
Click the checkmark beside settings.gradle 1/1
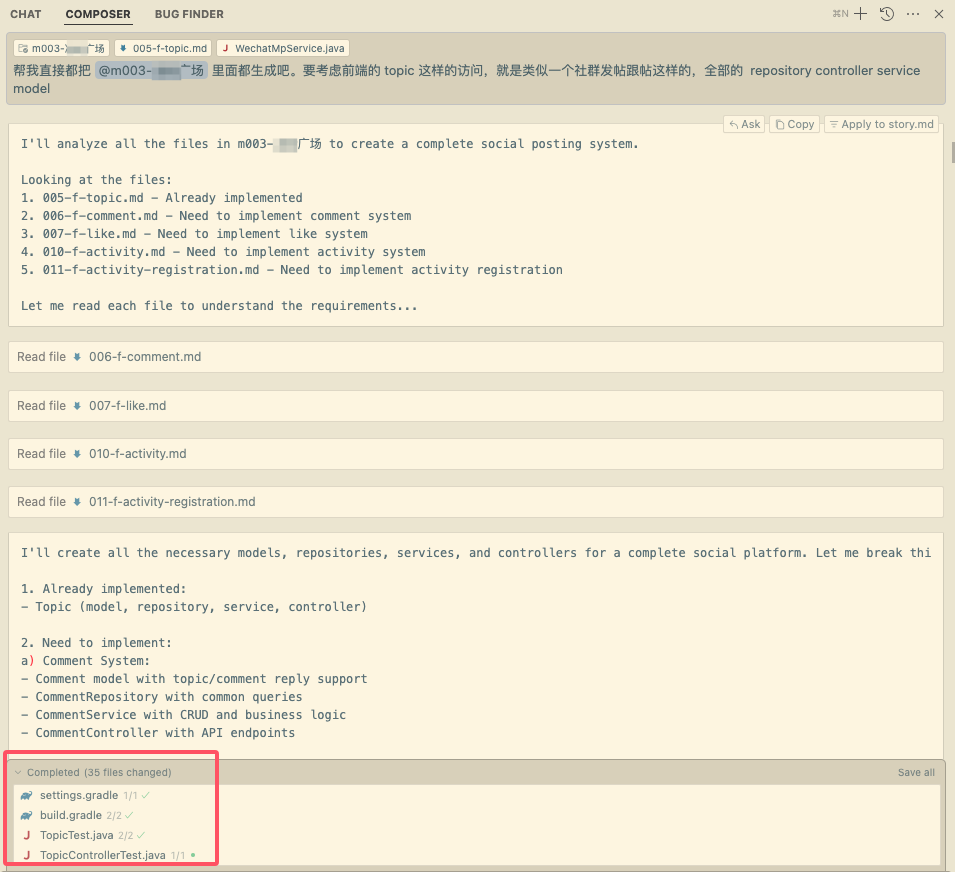(146, 795)
